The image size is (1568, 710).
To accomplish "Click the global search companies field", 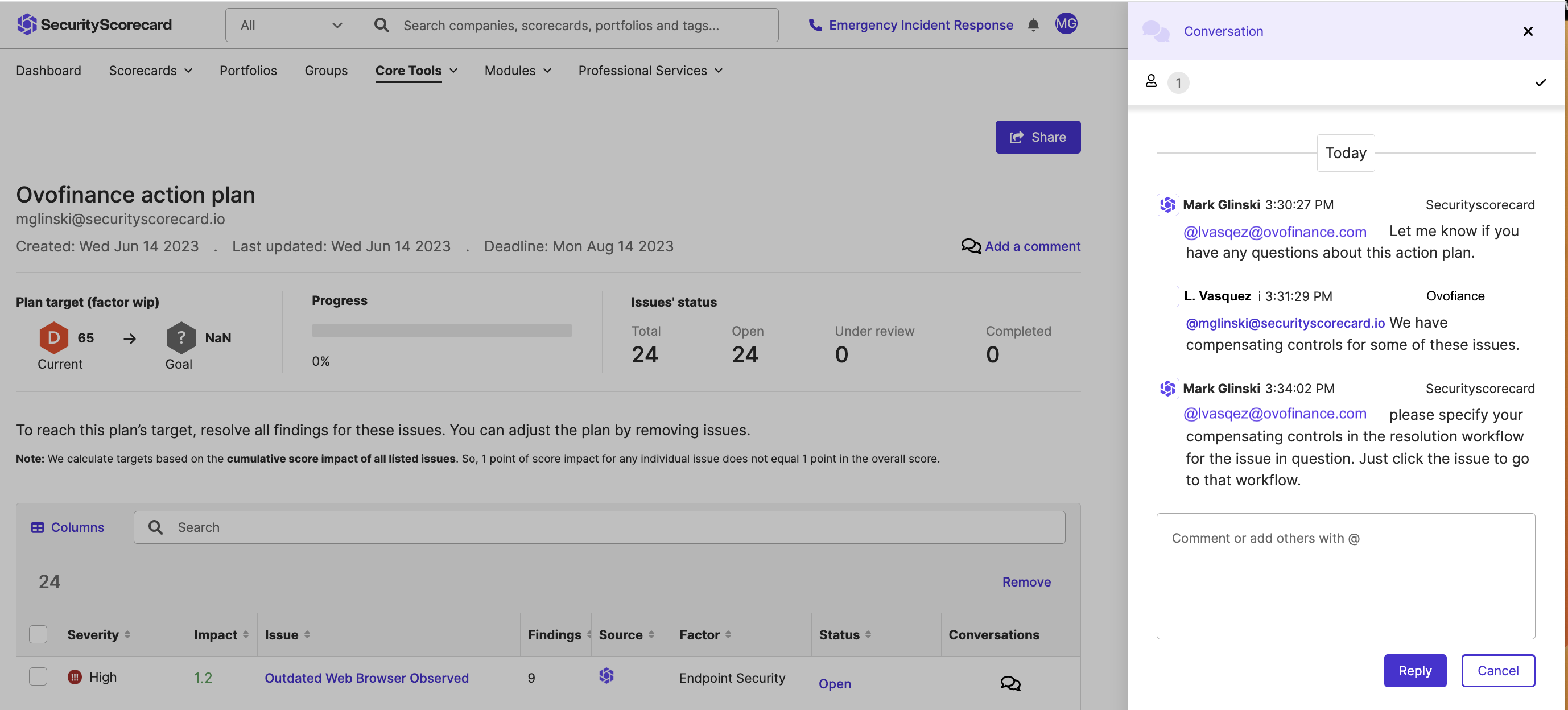I will 569,25.
